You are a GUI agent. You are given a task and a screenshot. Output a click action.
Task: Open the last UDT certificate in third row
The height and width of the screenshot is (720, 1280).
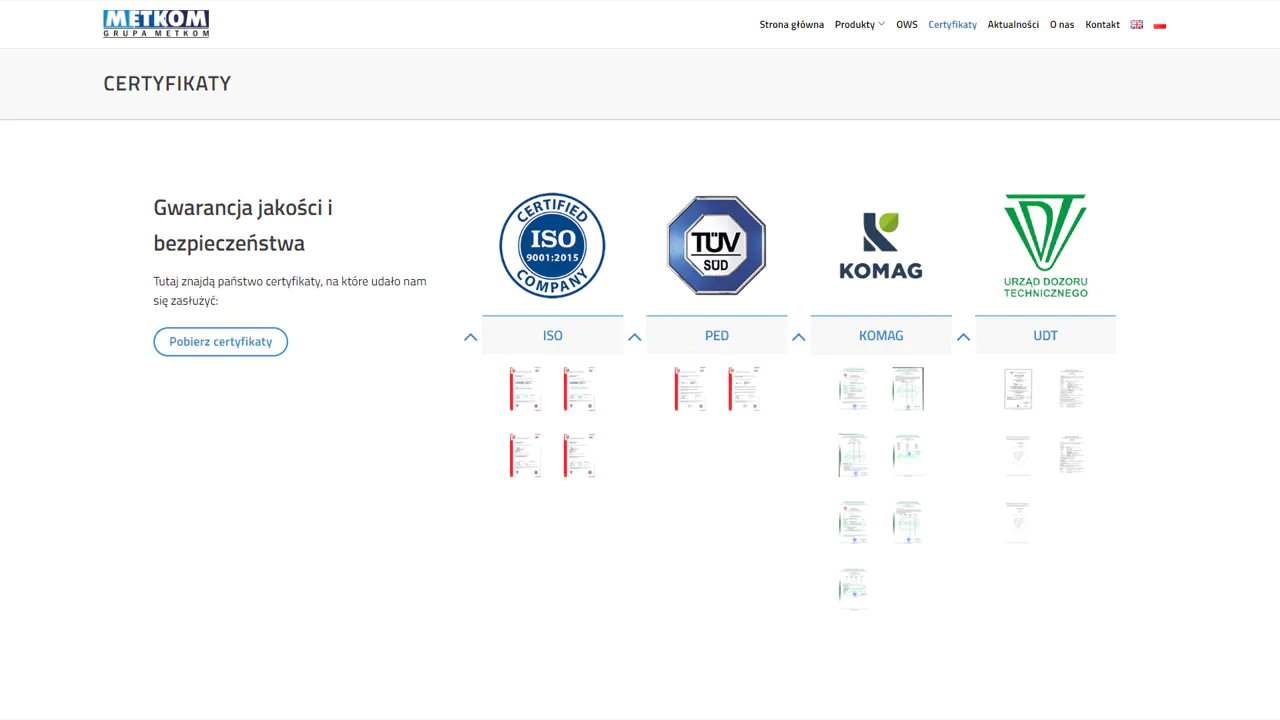(x=1018, y=522)
